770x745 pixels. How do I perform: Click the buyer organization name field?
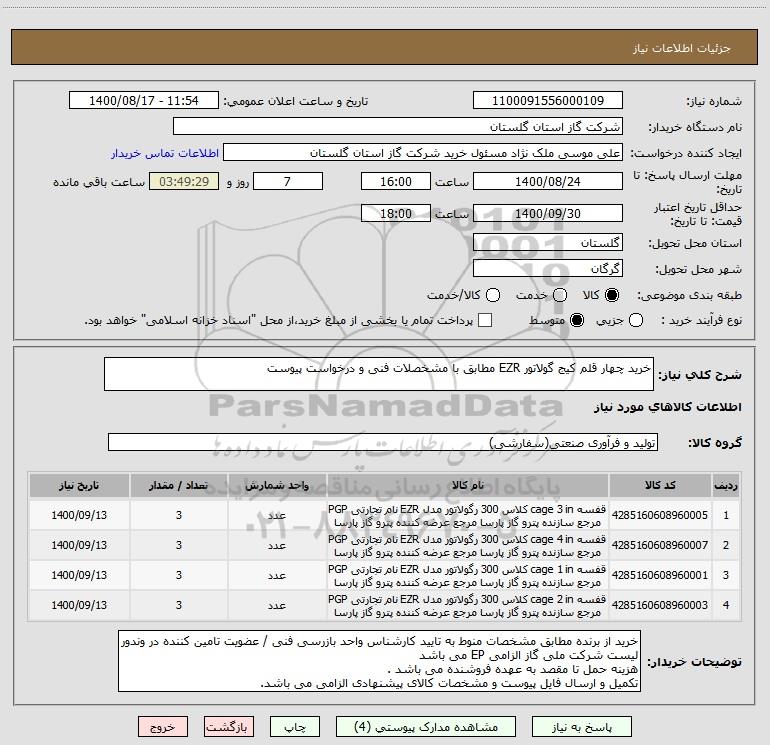pos(398,126)
